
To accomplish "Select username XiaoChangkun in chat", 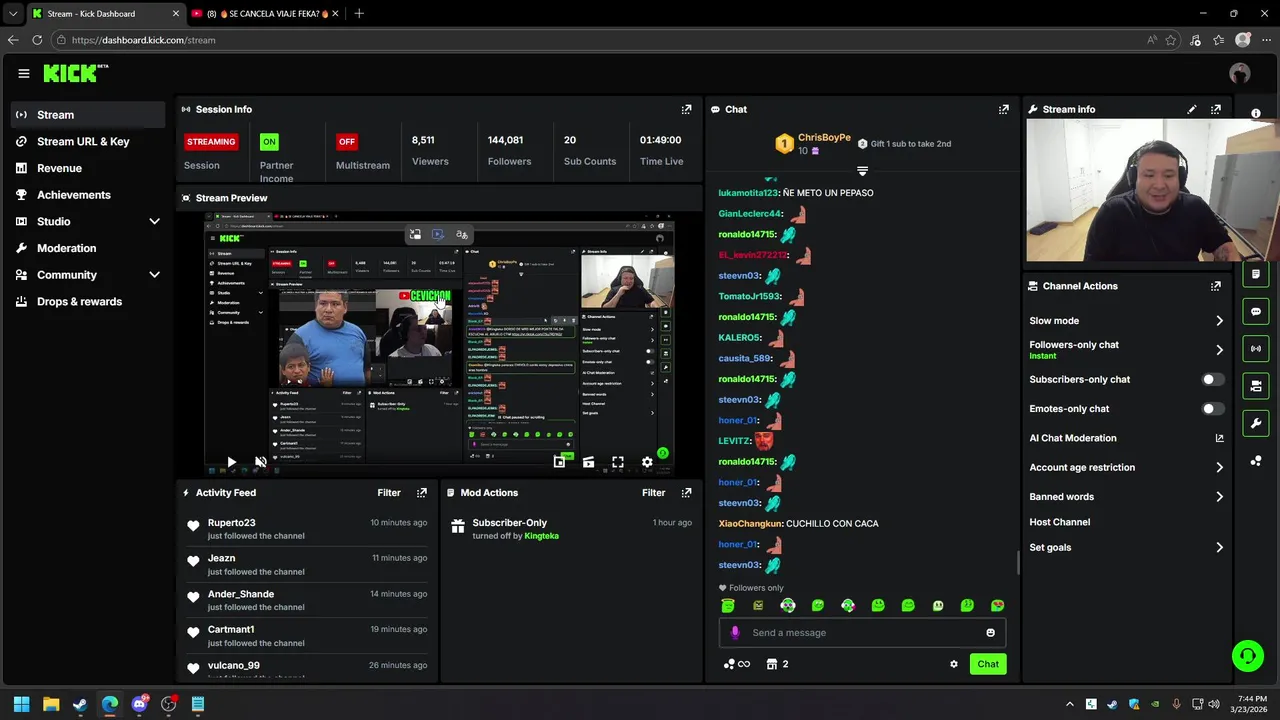I will pos(750,524).
